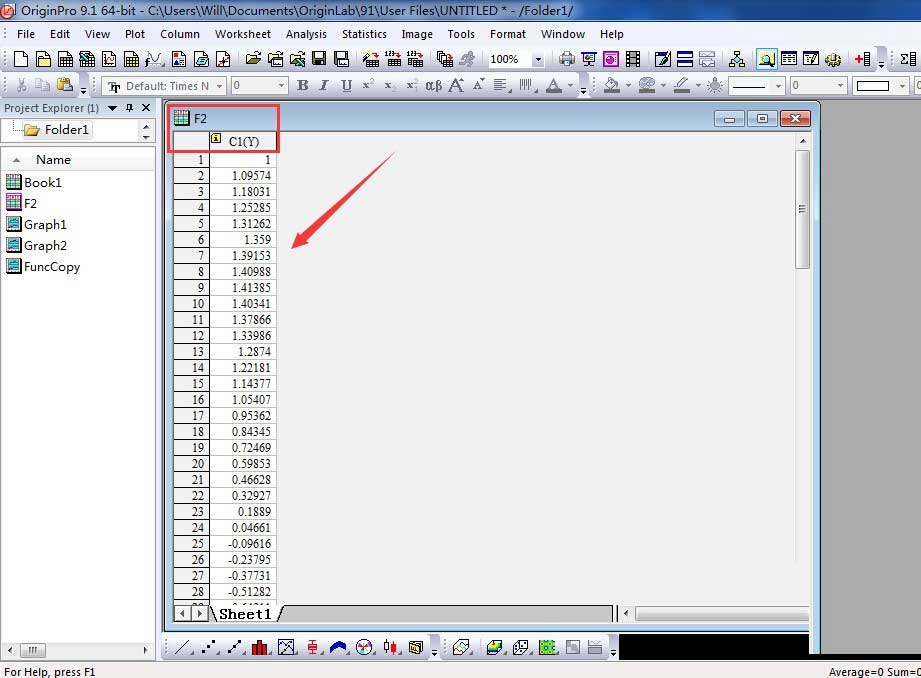Click the Box chart plot icon
This screenshot has width=921, height=678.
coord(312,647)
